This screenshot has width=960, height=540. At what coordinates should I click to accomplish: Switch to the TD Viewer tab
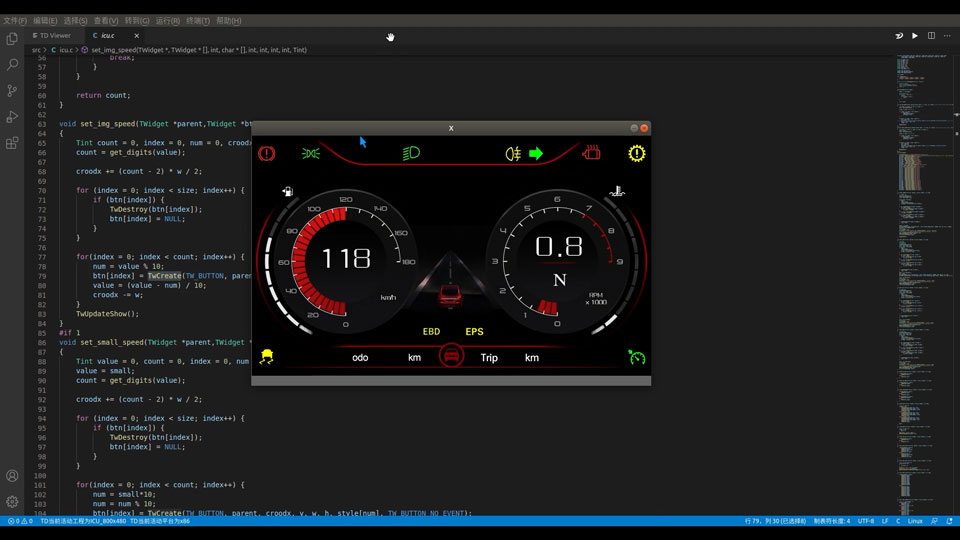(51, 35)
